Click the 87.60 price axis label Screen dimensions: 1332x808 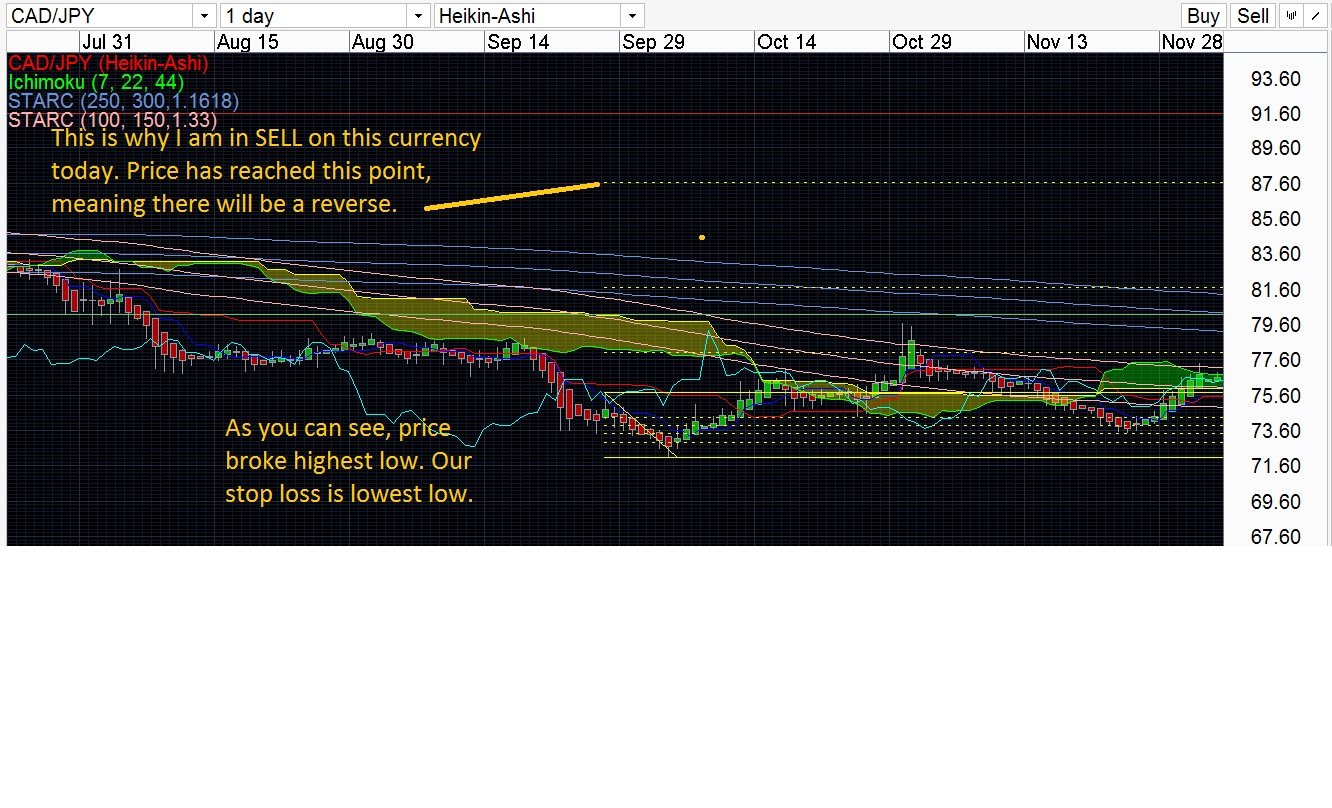point(1276,184)
